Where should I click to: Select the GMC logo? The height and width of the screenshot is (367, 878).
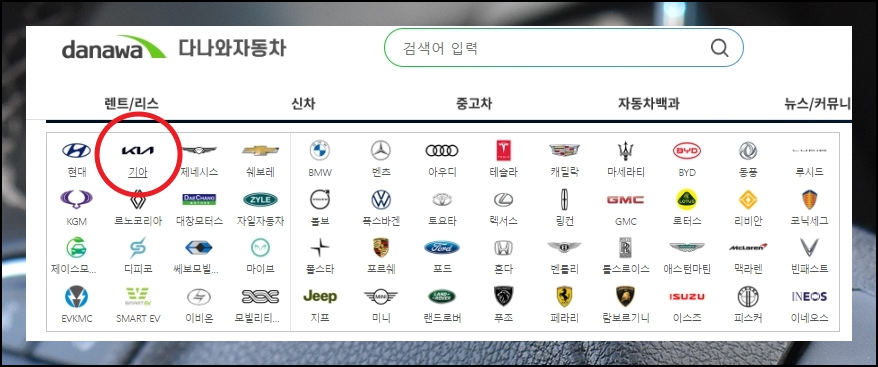[625, 199]
